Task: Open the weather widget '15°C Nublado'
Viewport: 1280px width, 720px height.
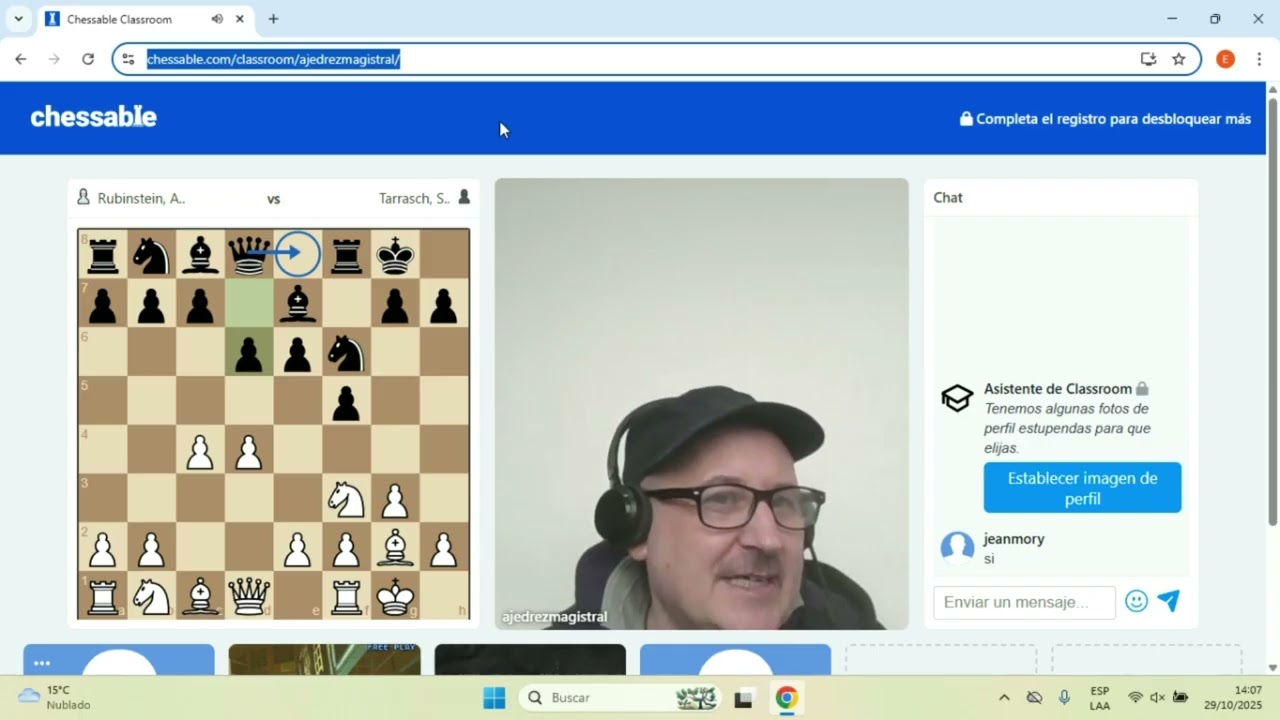Action: 55,697
